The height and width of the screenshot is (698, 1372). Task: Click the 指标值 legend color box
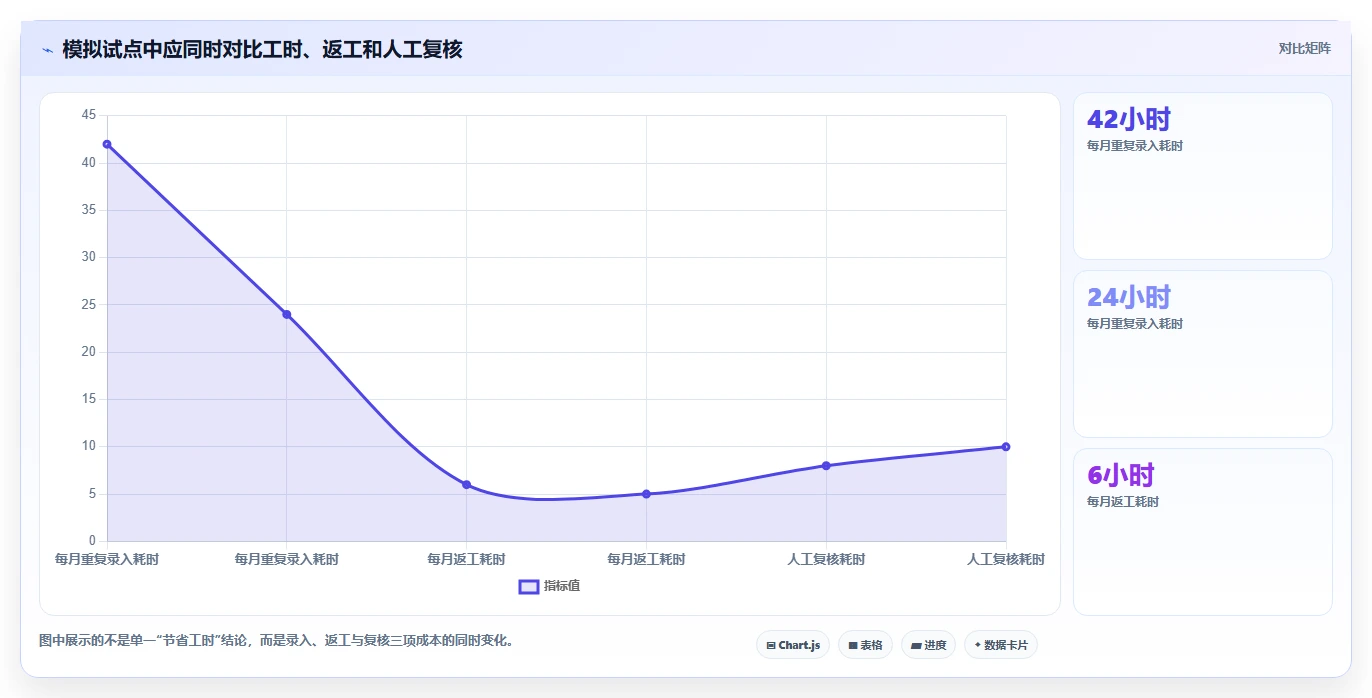pyautogui.click(x=529, y=586)
